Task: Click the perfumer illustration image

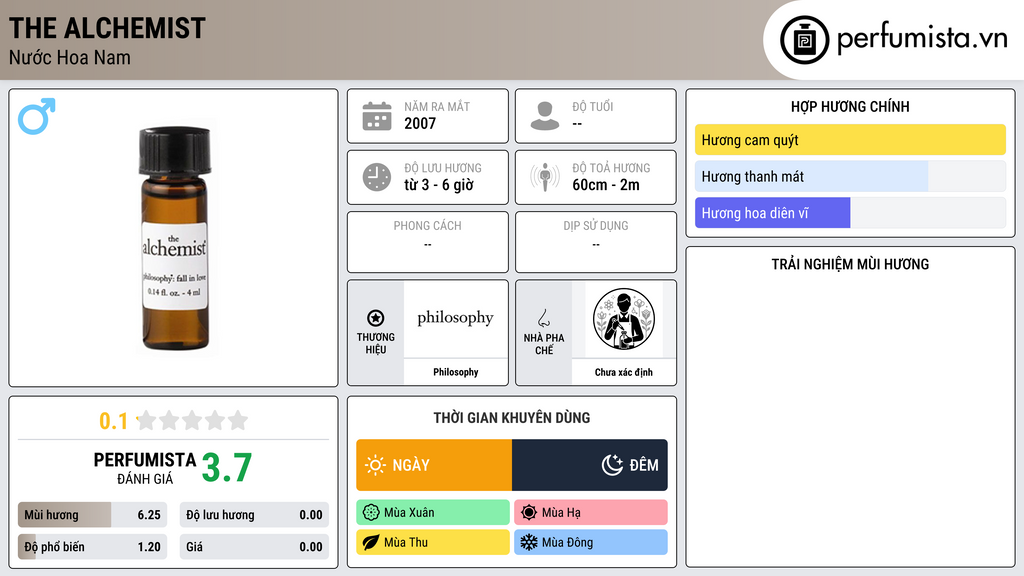Action: click(x=624, y=319)
